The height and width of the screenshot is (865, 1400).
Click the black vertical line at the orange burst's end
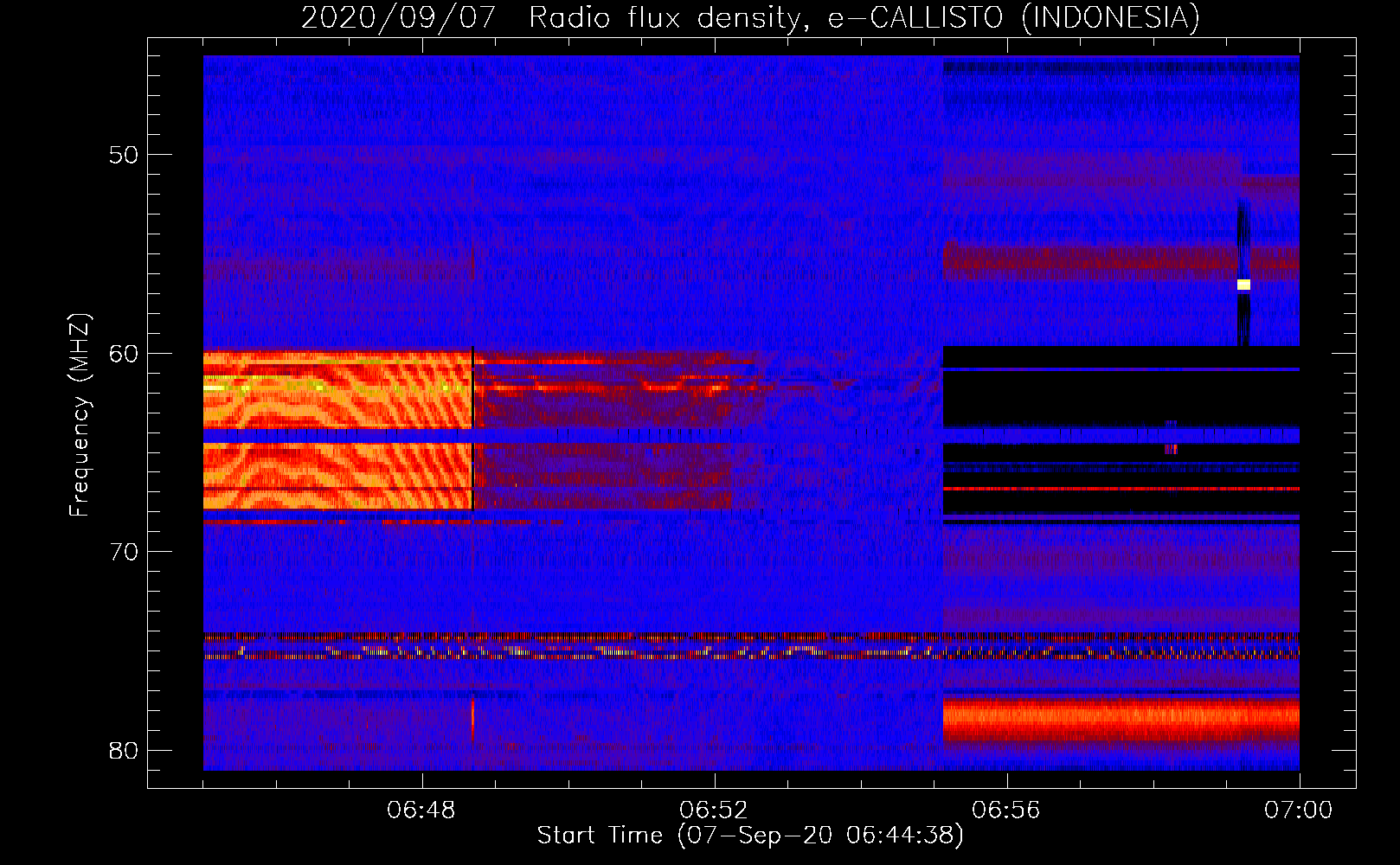coord(472,428)
